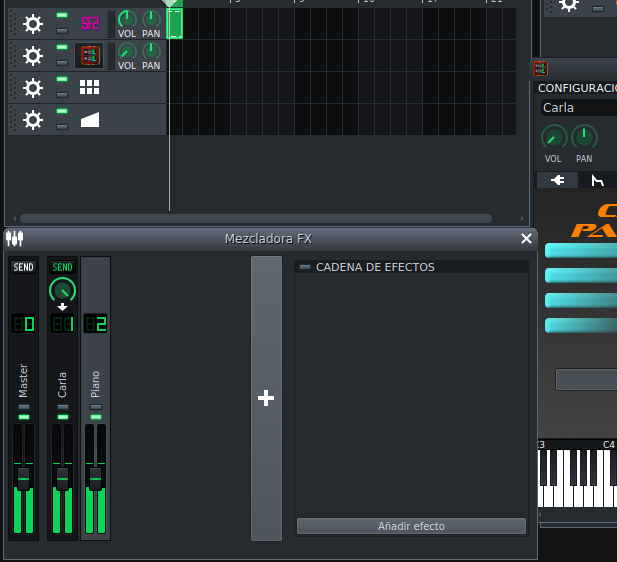The image size is (617, 562).
Task: Click the SF2 track's VOL knob
Action: point(127,19)
